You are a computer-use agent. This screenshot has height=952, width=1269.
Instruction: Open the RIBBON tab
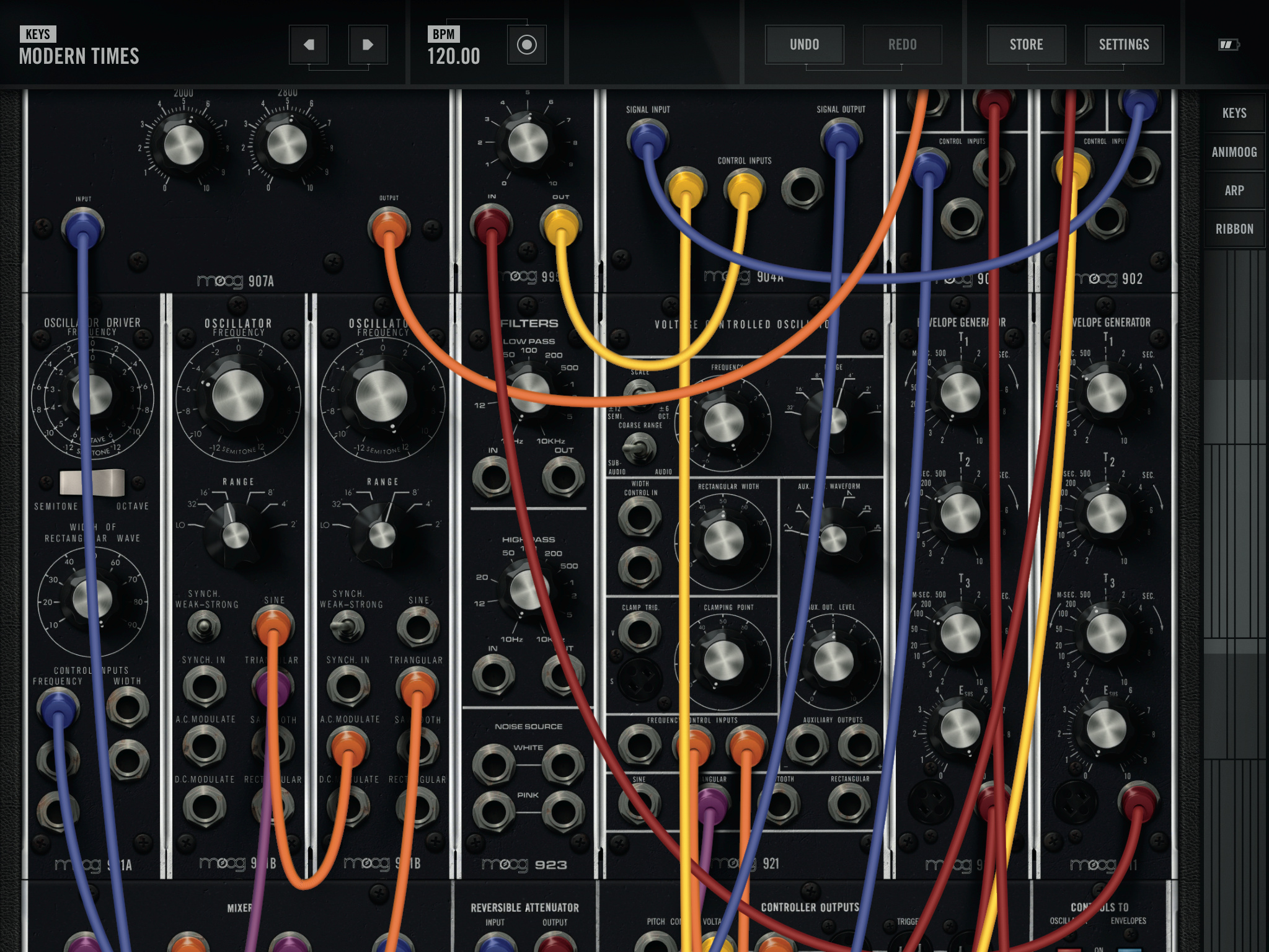tap(1234, 229)
